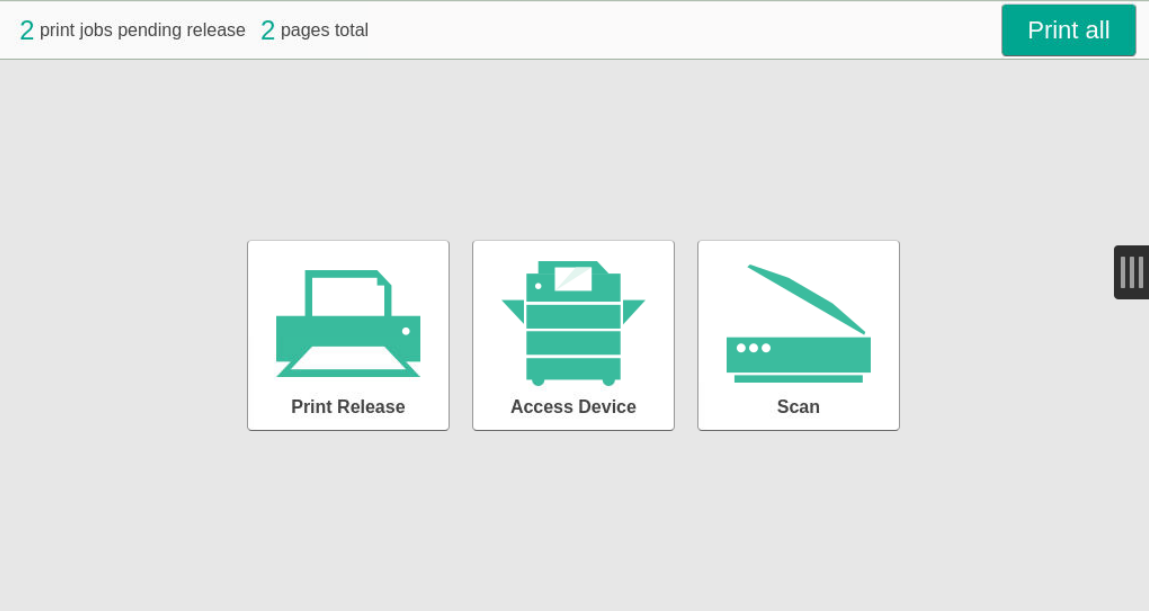Viewport: 1149px width, 611px height.
Task: Select the Access Device label
Action: 573,407
